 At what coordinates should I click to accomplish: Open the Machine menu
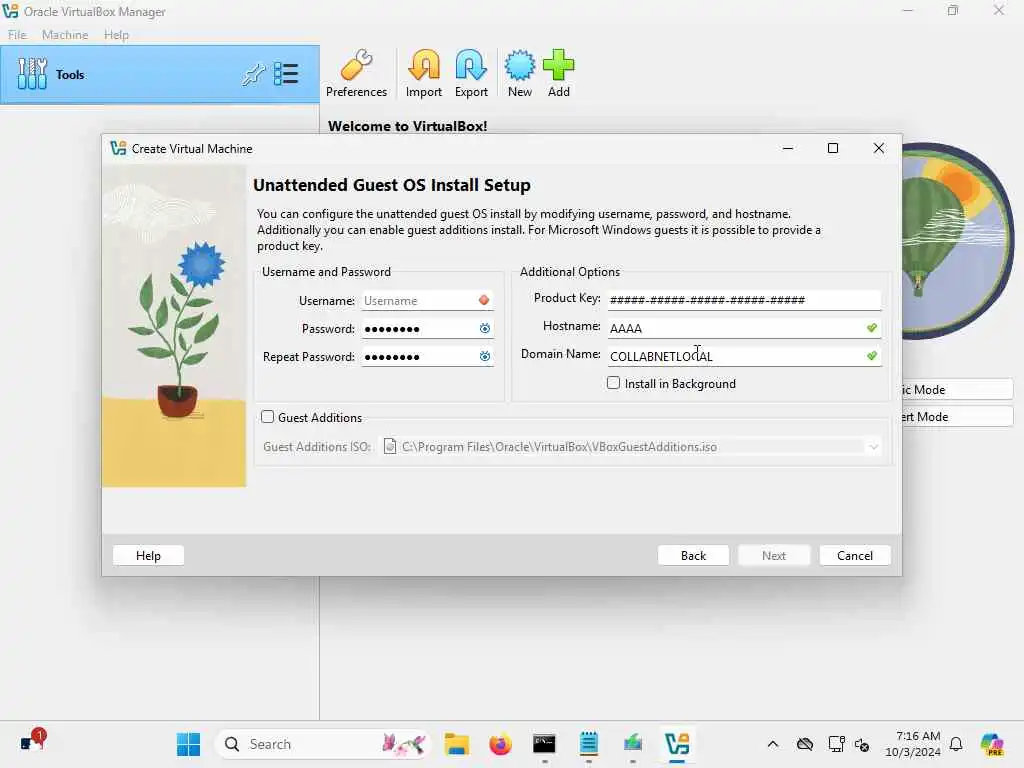[x=65, y=35]
